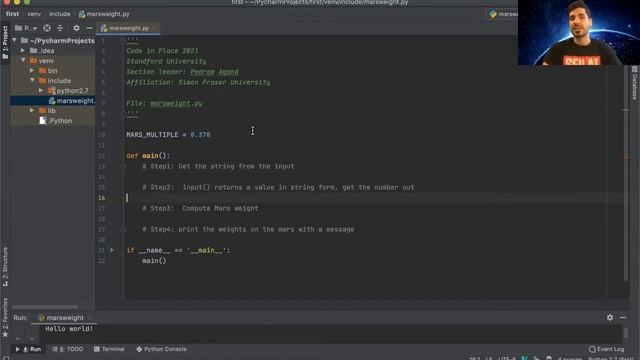Click the Python interpreter in status bar
The image size is (640, 360).
(x=611, y=359)
